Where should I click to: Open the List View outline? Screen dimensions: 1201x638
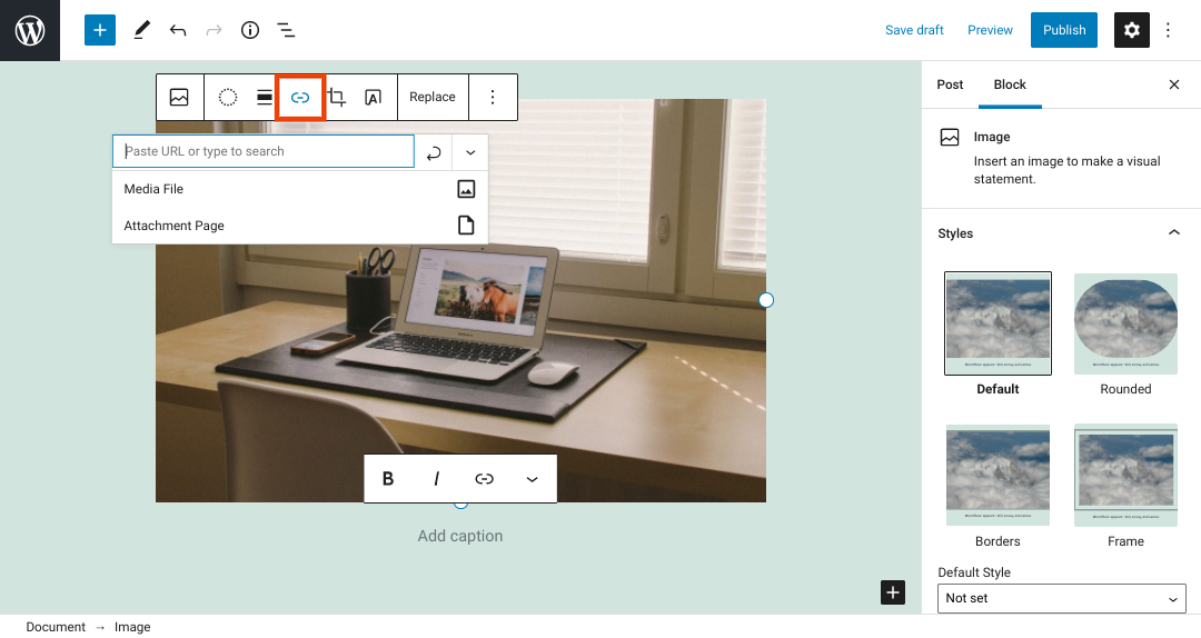click(286, 30)
